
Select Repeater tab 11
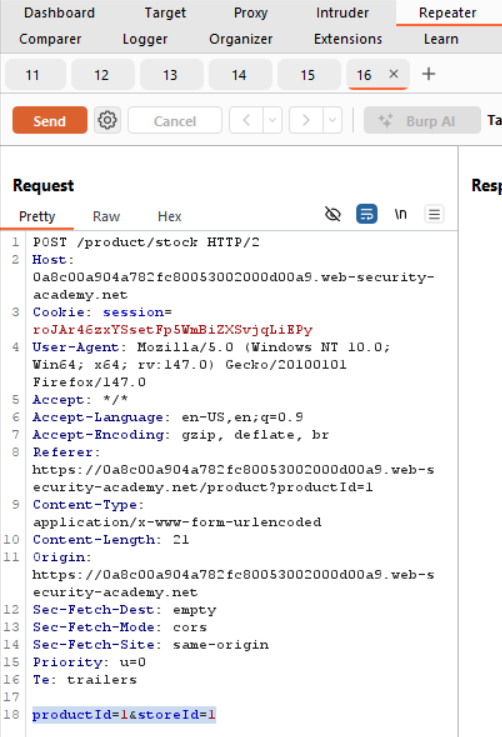pos(36,75)
